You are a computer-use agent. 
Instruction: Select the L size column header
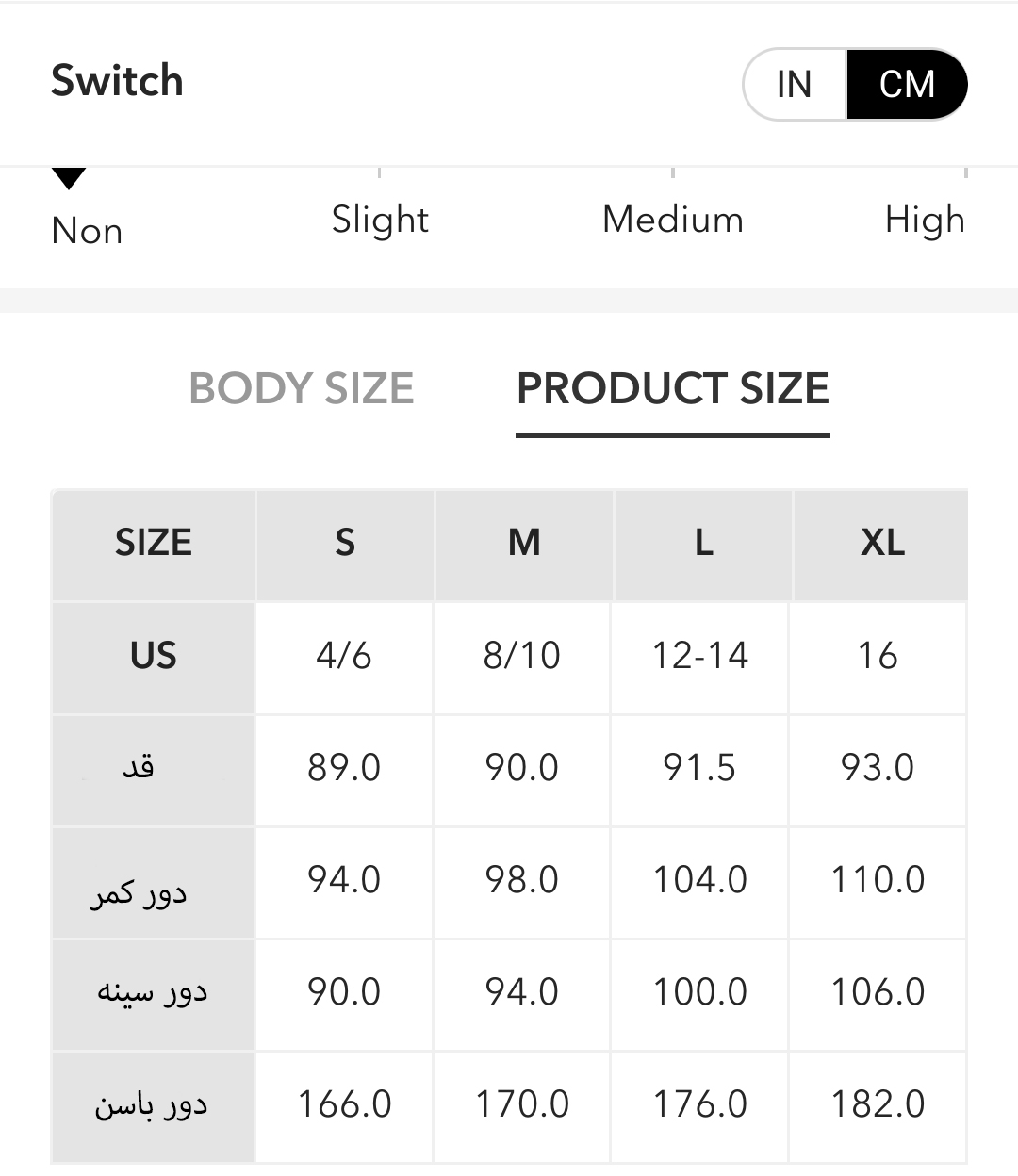[x=703, y=543]
